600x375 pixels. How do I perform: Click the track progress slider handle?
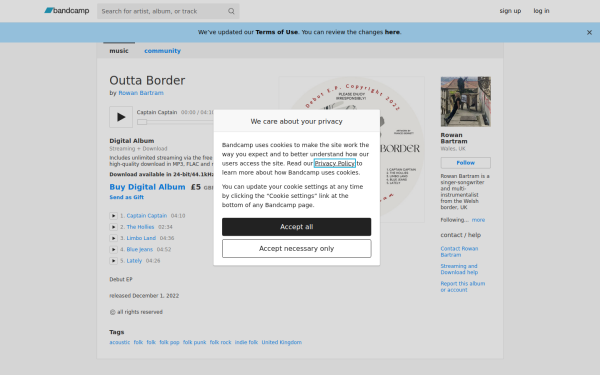(x=142, y=122)
